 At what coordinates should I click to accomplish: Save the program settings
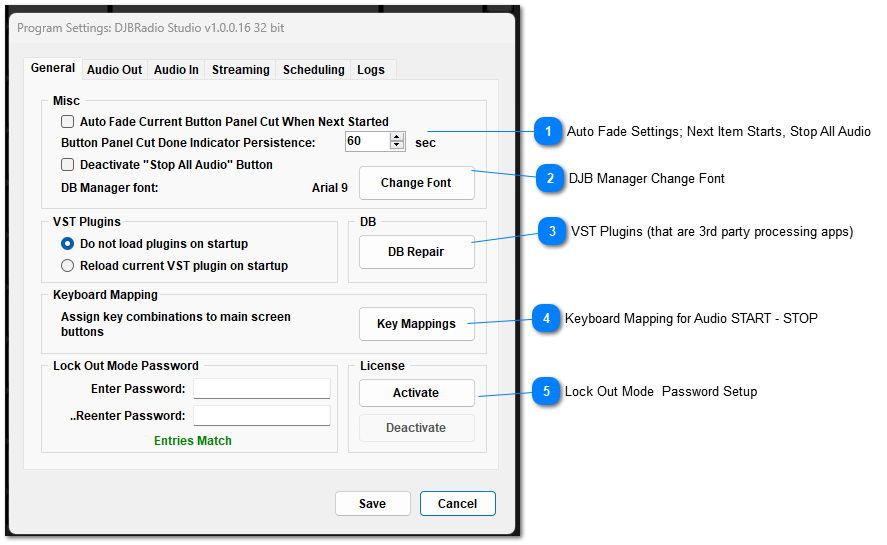[x=373, y=504]
